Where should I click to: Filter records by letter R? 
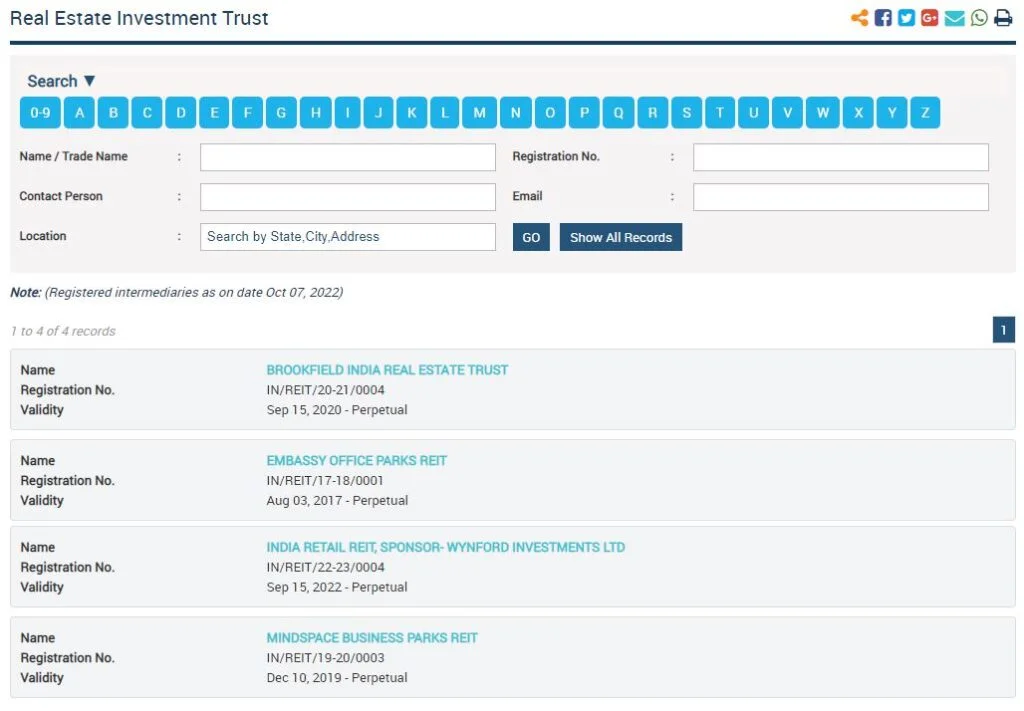pos(652,112)
